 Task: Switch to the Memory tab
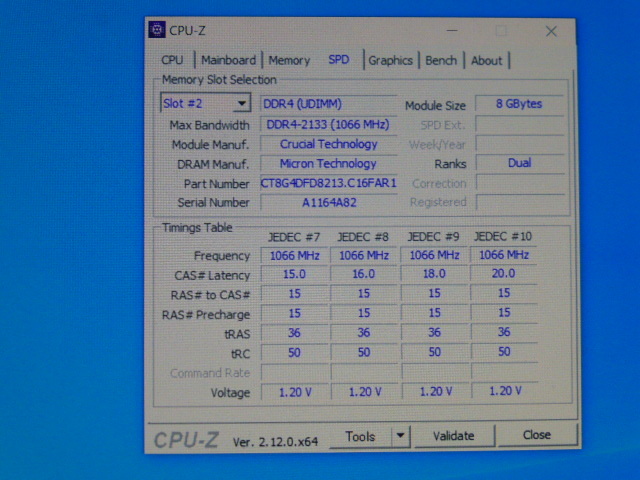tap(289, 60)
